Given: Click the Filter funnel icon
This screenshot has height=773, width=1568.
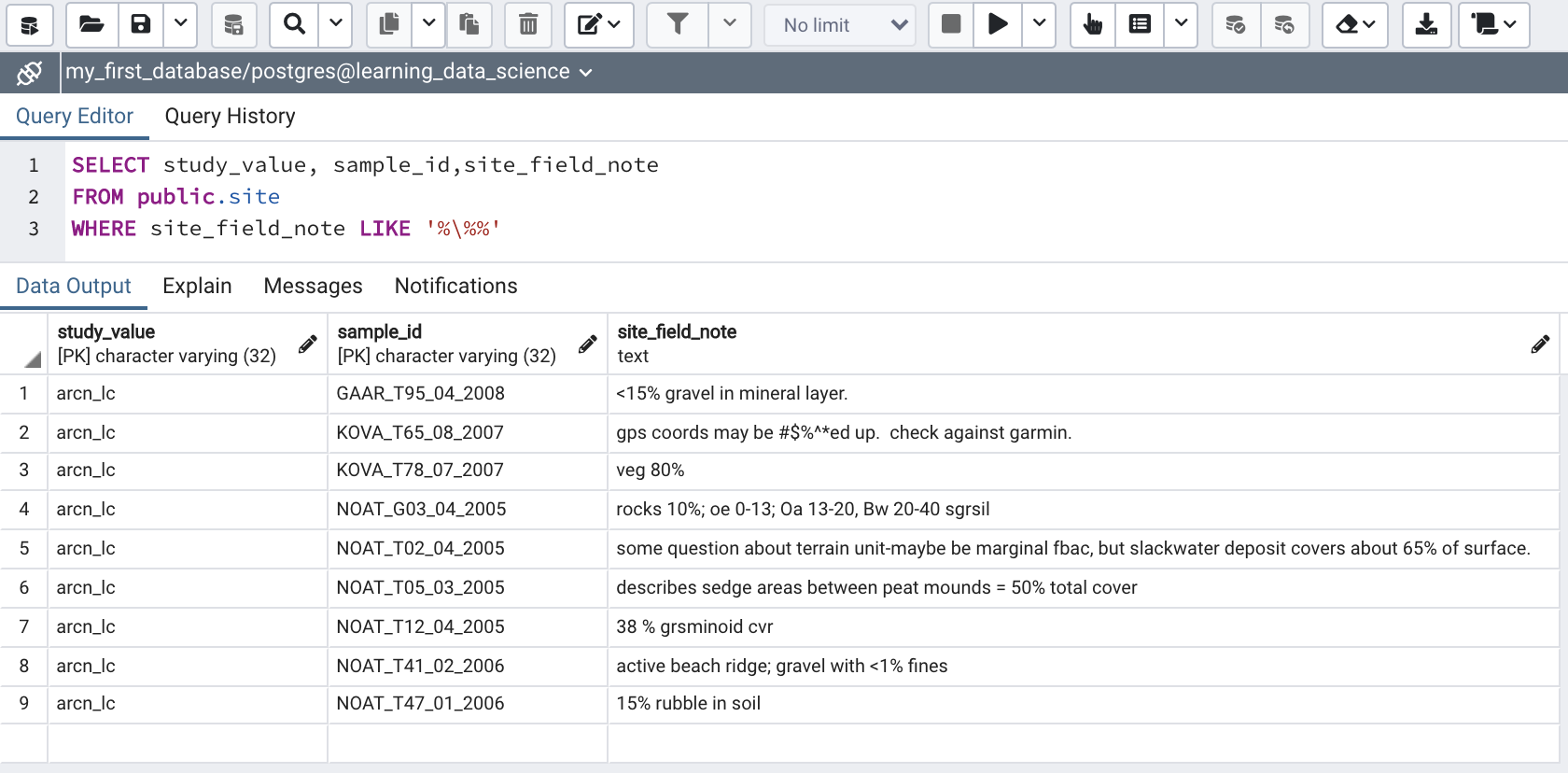Looking at the screenshot, I should (678, 25).
